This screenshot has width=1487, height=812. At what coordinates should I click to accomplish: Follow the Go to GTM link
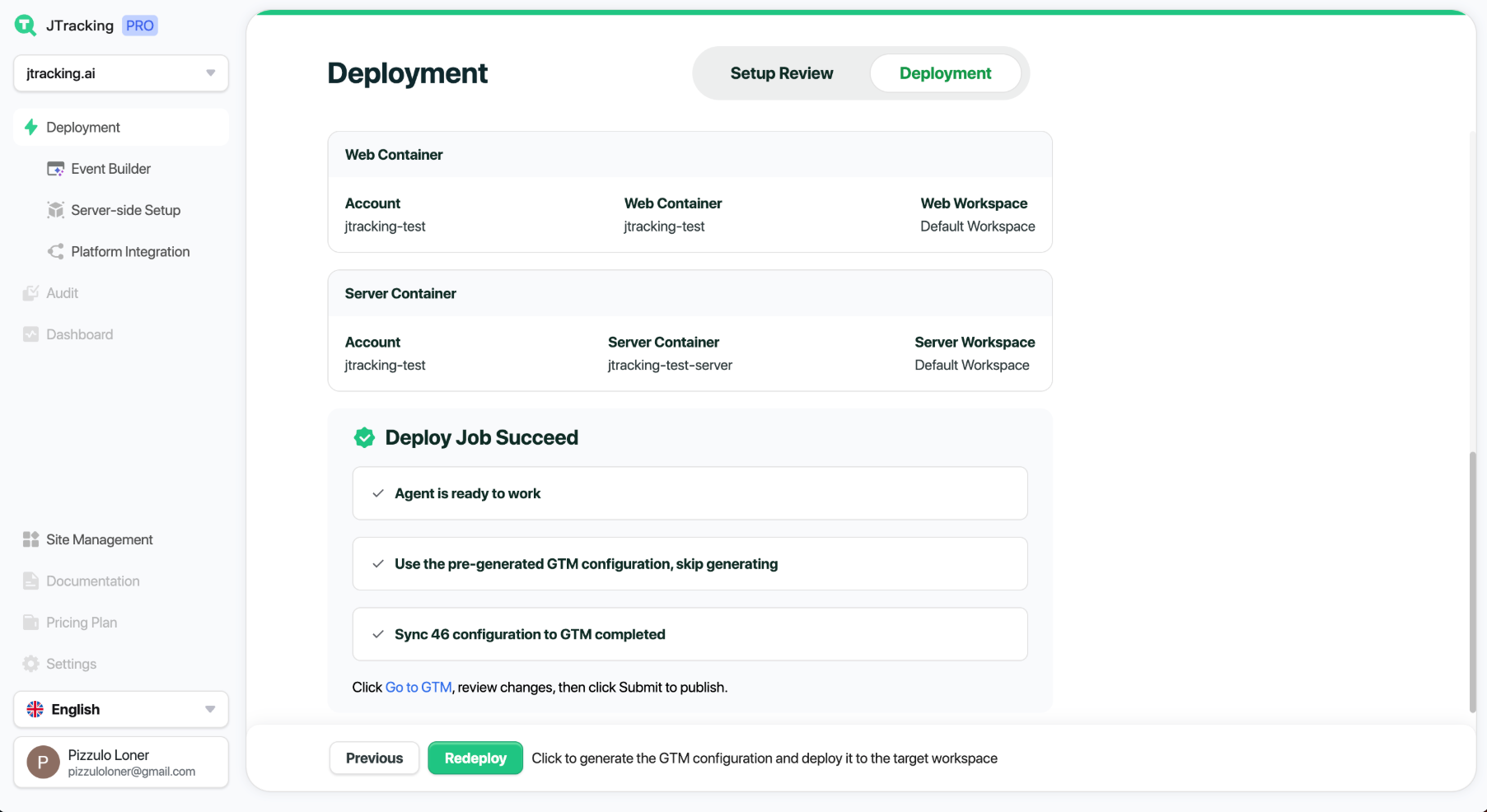419,687
